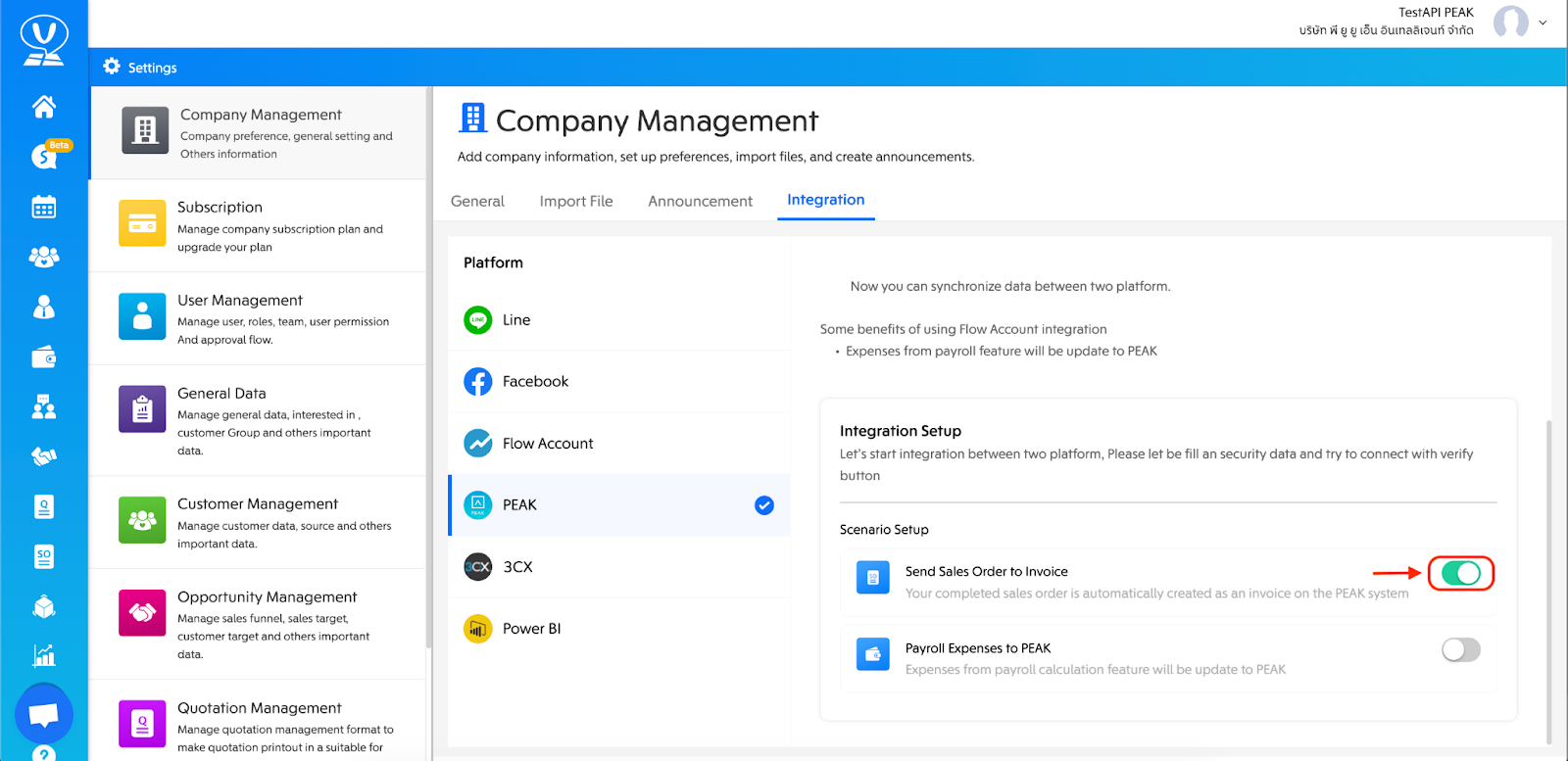Switch to the Announcement tab
This screenshot has width=1568, height=761.
click(701, 201)
